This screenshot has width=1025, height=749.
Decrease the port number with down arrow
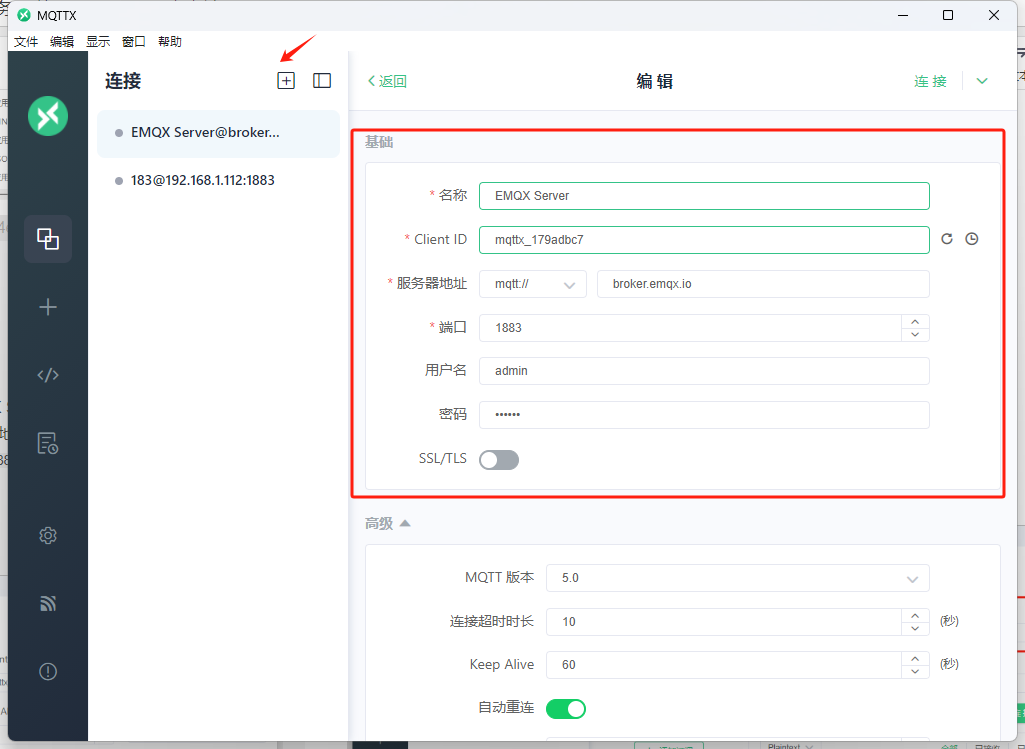[915, 335]
